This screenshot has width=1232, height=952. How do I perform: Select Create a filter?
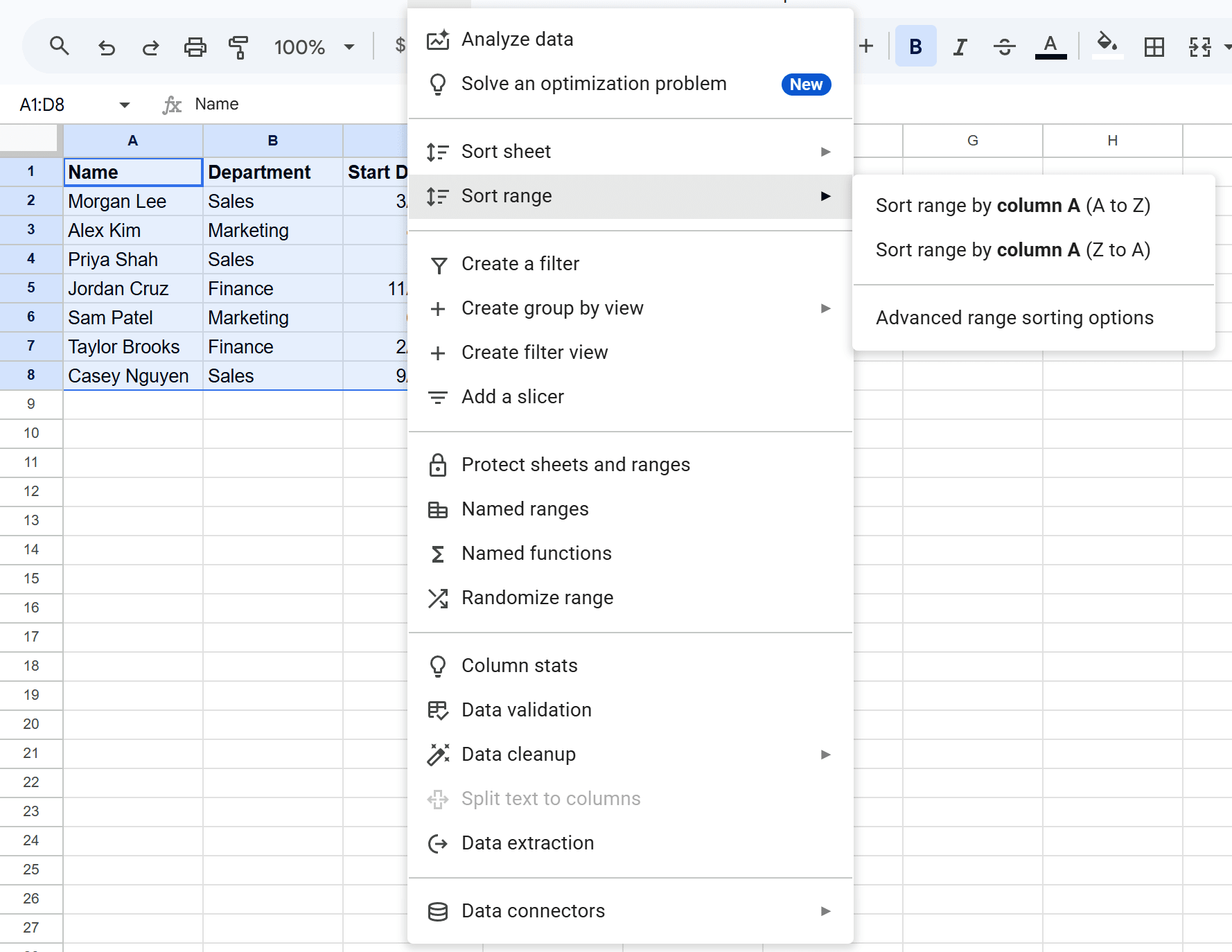pos(631,264)
